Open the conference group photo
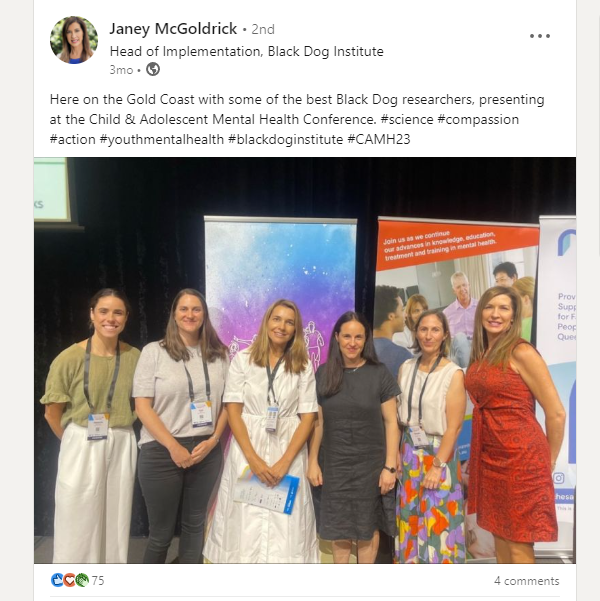 [305, 360]
